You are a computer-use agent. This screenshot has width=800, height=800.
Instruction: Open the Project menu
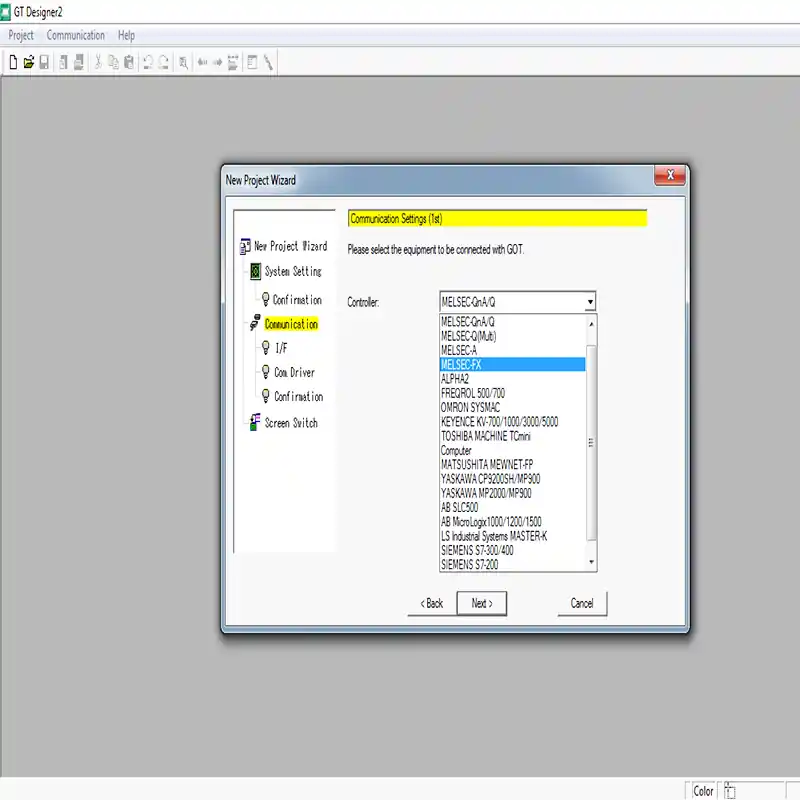click(x=21, y=35)
